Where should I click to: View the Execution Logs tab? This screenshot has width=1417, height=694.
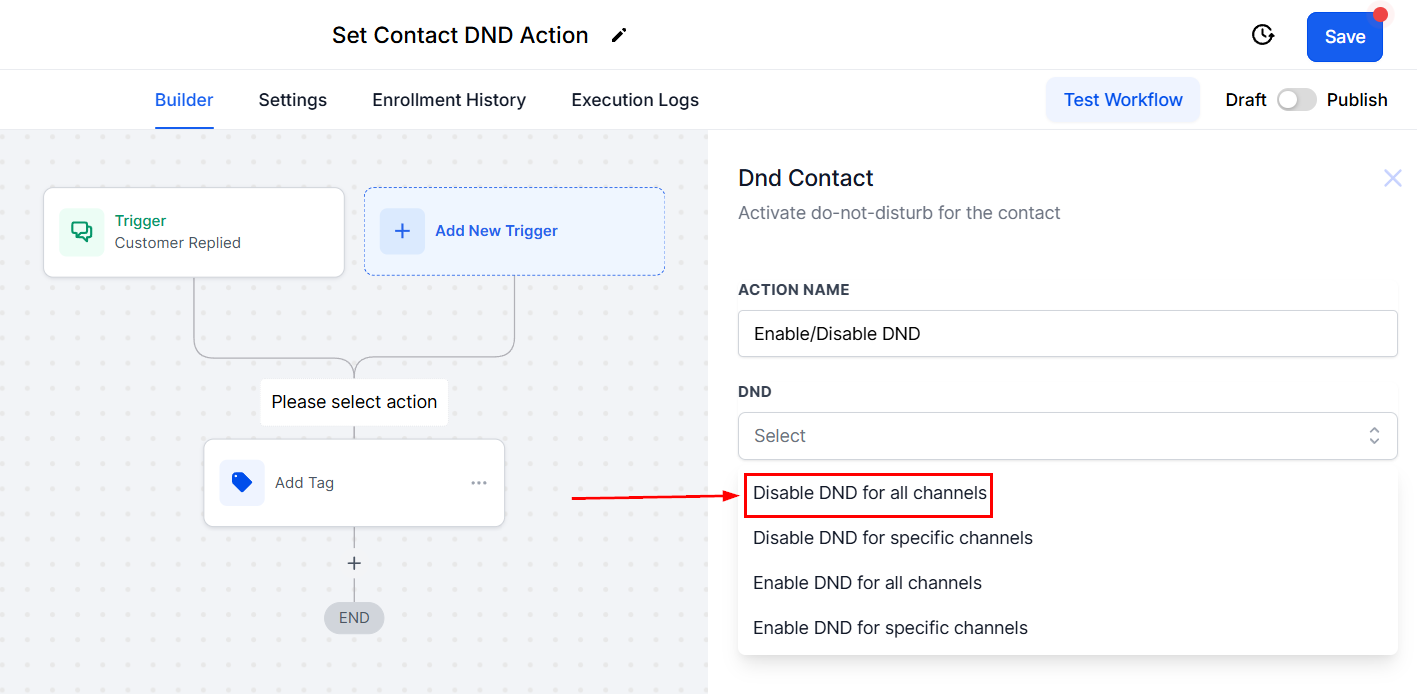(x=635, y=100)
